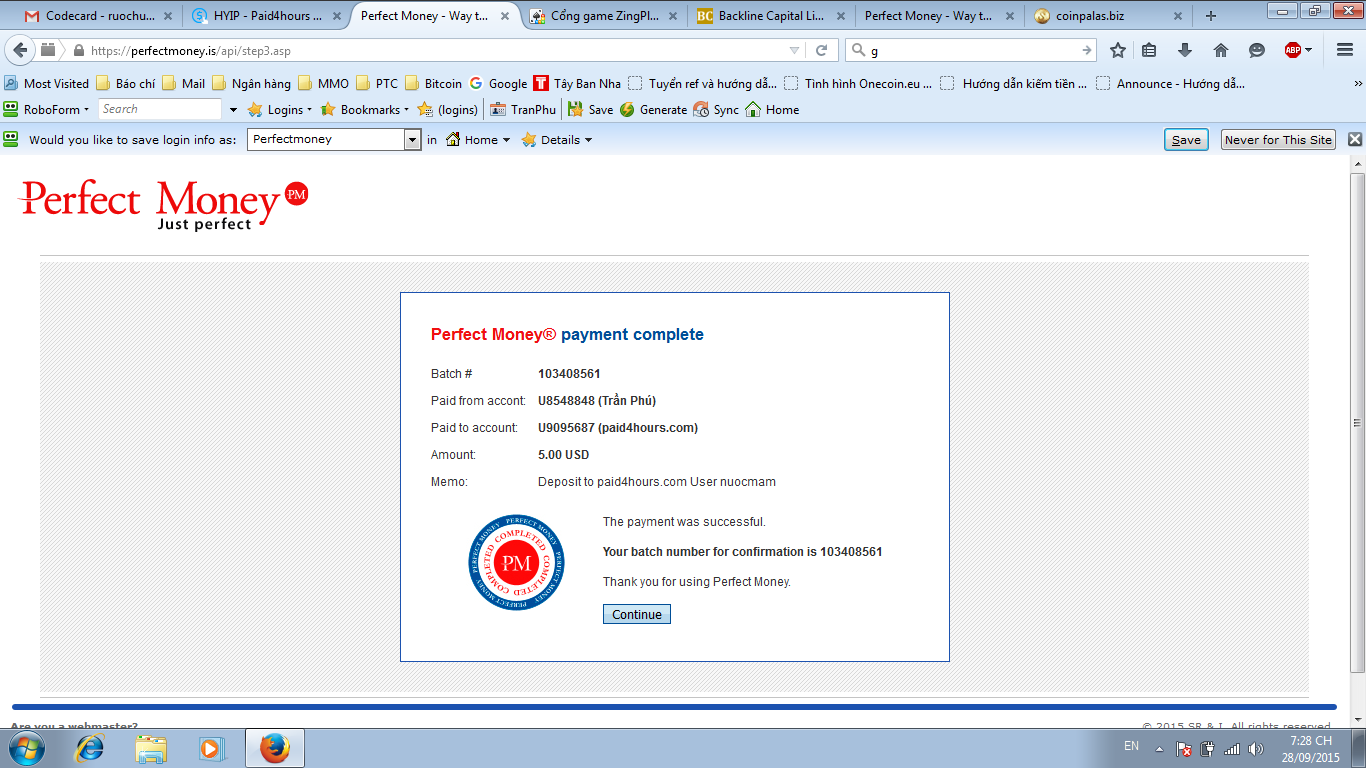Open the Downloads arrow icon

pos(1185,50)
